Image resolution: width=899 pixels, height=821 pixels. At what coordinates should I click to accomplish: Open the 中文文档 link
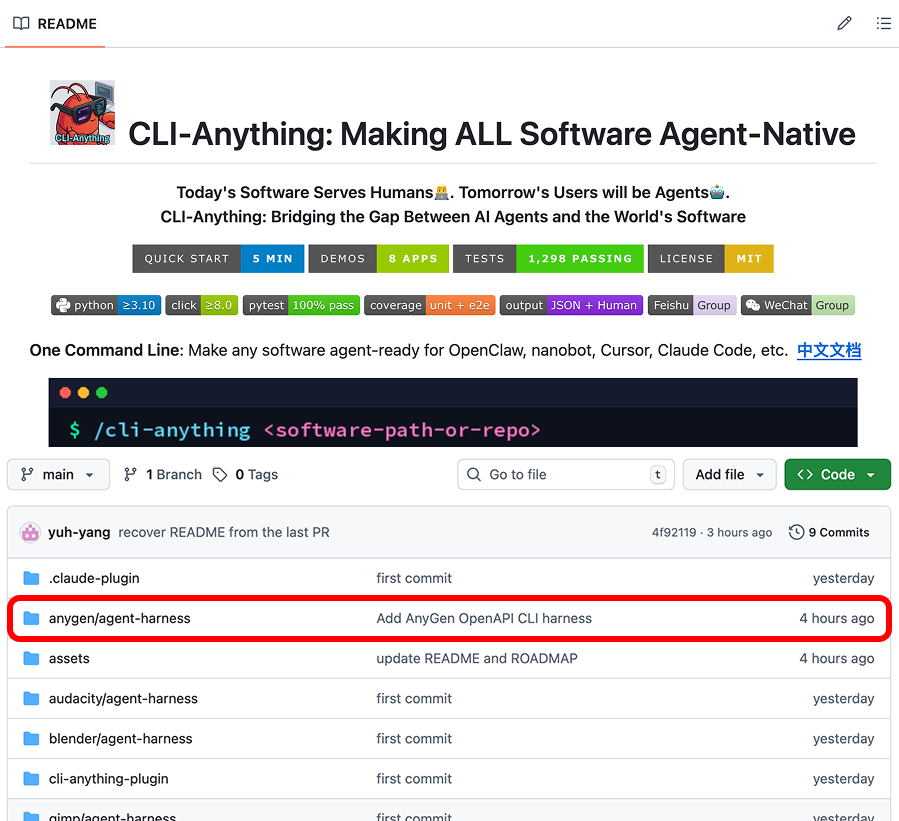[x=829, y=350]
